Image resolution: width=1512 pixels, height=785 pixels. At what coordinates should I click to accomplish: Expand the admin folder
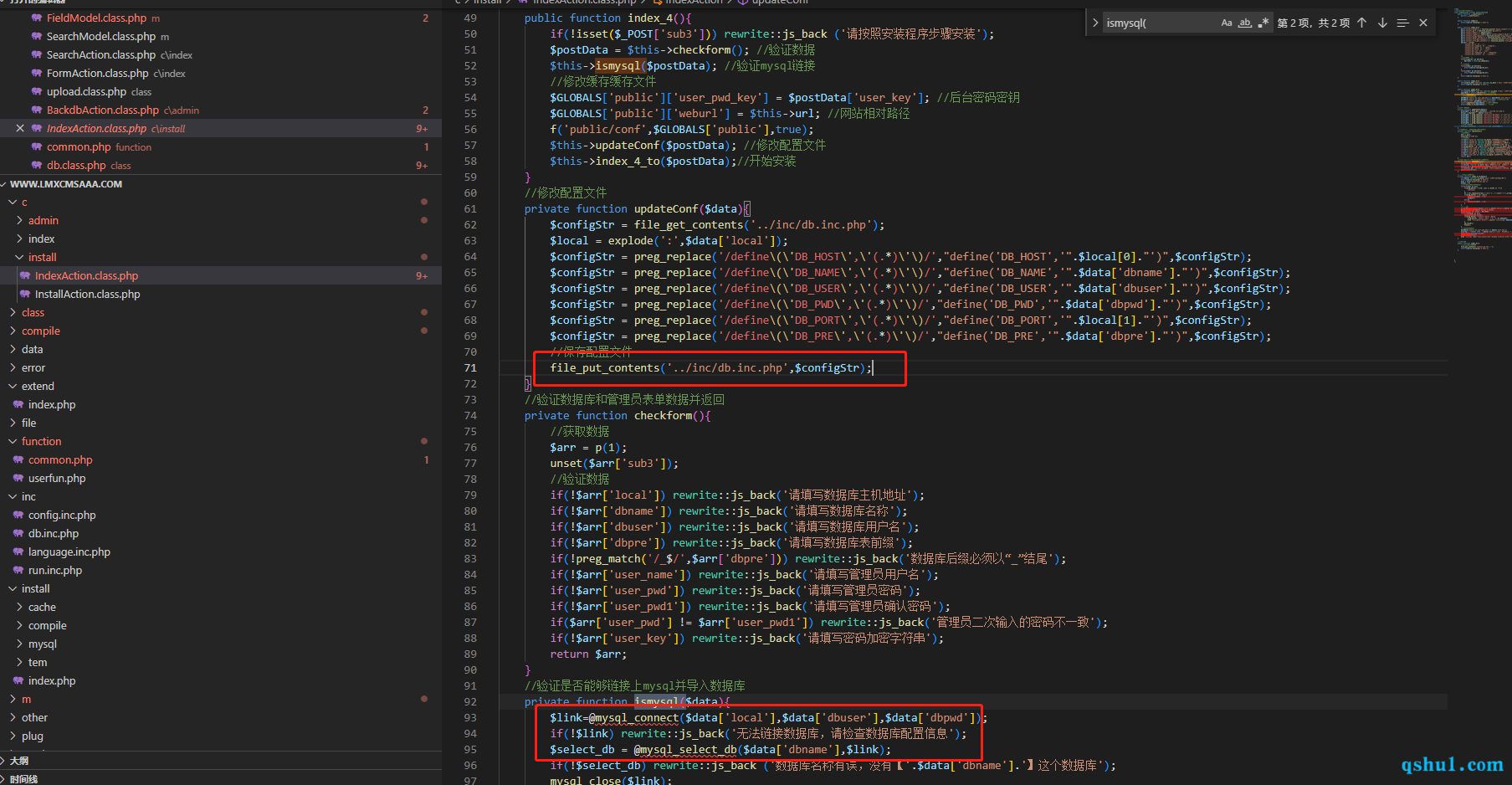pos(19,220)
